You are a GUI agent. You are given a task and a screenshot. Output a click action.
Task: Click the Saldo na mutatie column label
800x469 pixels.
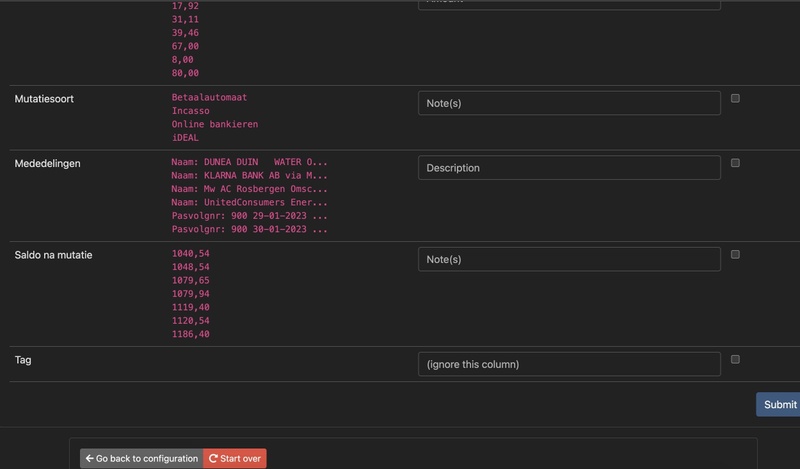pyautogui.click(x=53, y=255)
